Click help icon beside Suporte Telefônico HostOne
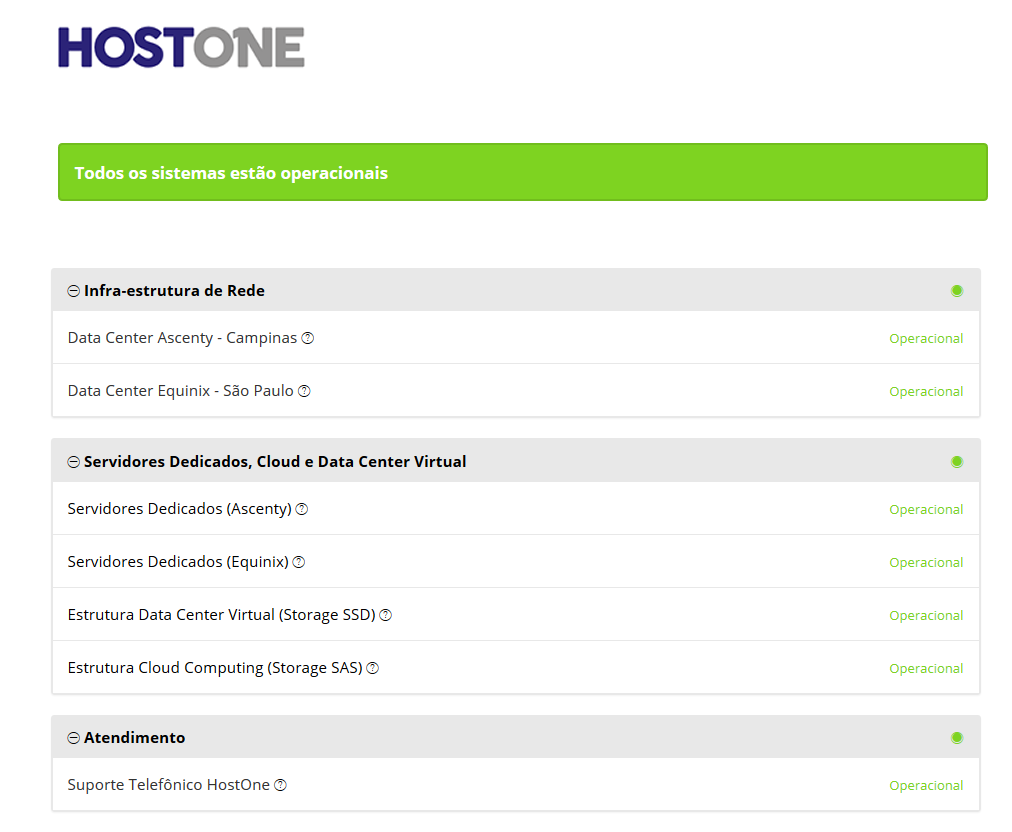This screenshot has height=832, width=1012. [281, 785]
